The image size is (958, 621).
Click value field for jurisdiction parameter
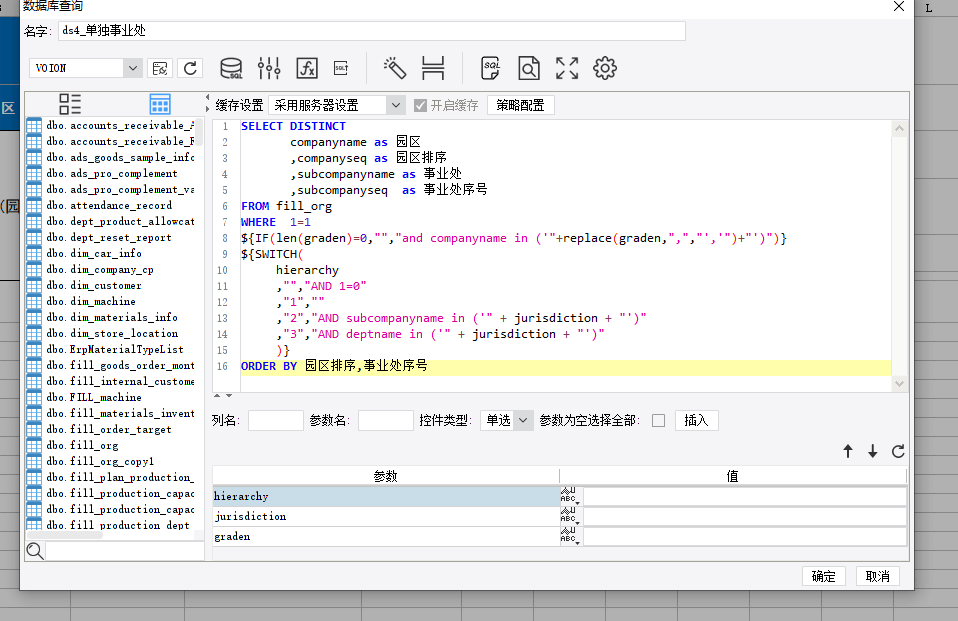[x=745, y=516]
